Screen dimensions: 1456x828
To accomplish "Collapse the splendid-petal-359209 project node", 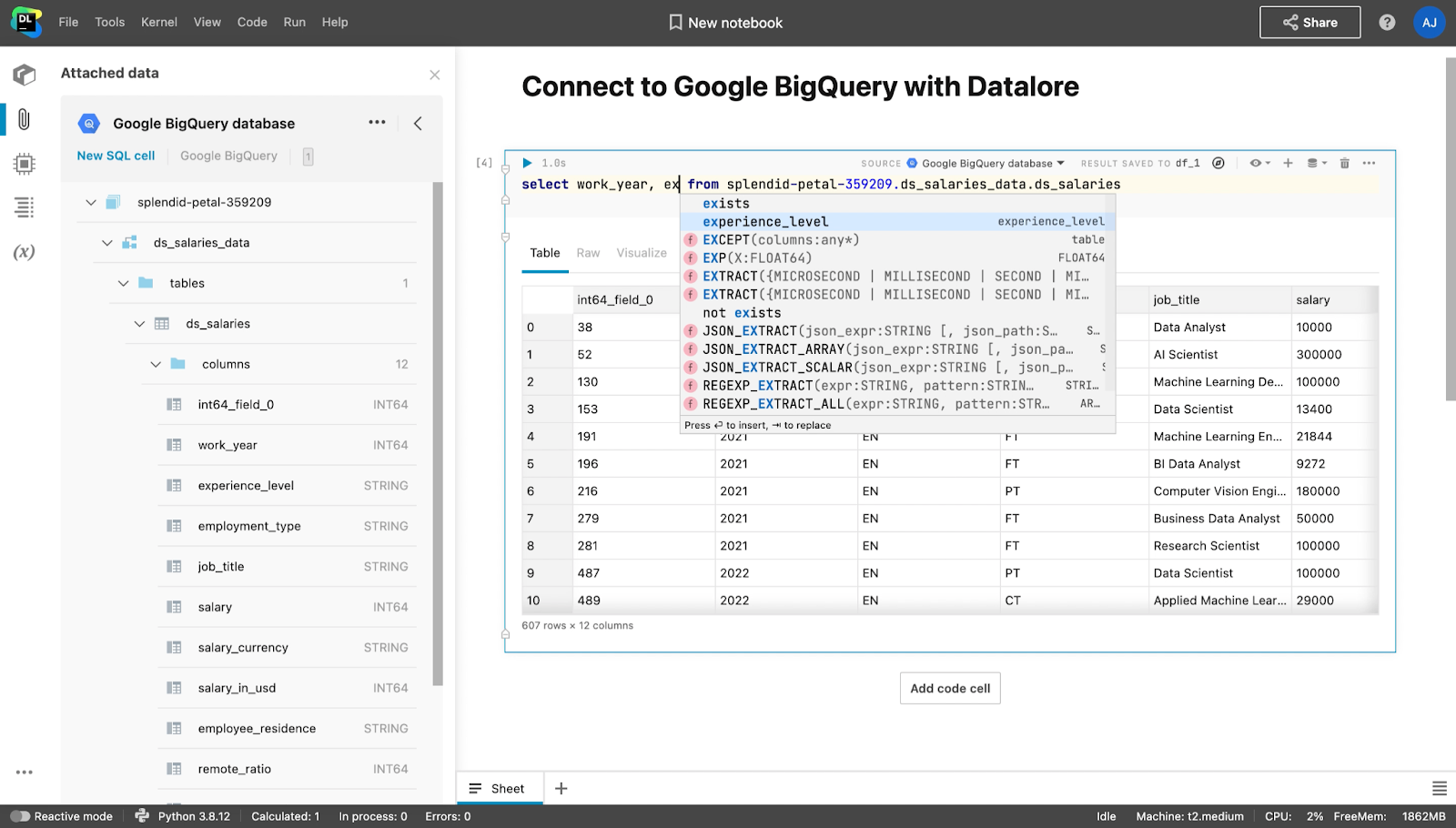I will click(x=91, y=202).
